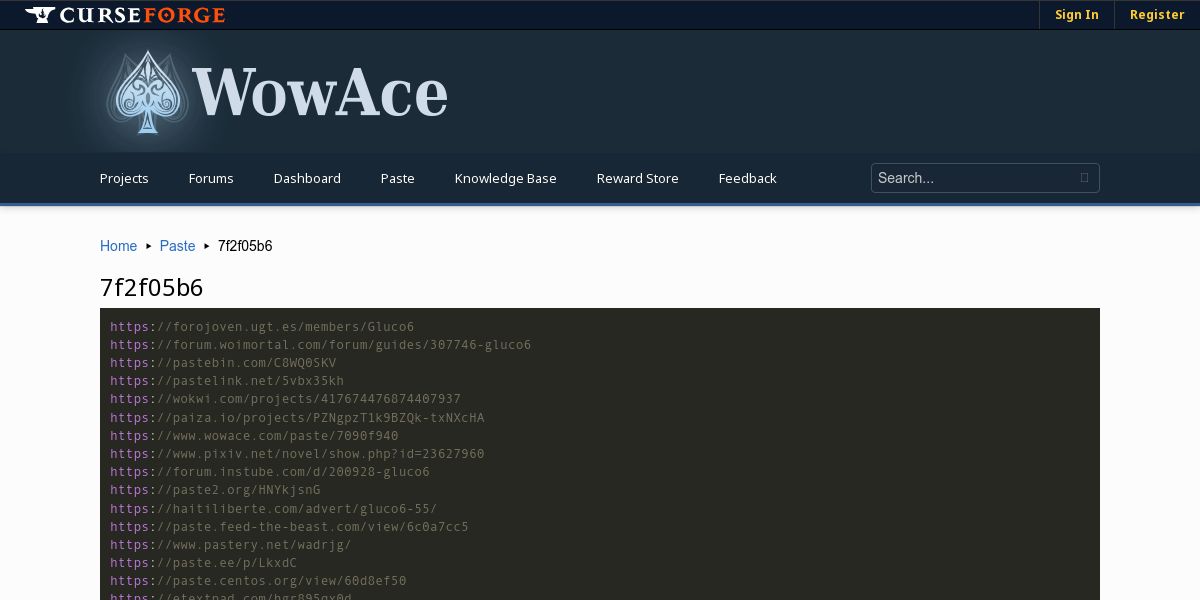Click the paste.centos.org view line
Viewport: 1200px width, 600px height.
click(x=258, y=581)
